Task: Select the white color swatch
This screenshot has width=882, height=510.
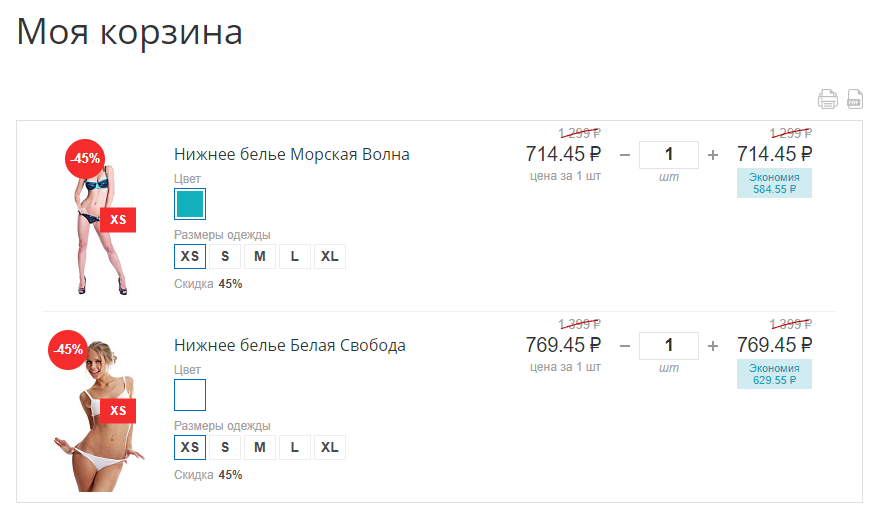Action: coord(190,395)
